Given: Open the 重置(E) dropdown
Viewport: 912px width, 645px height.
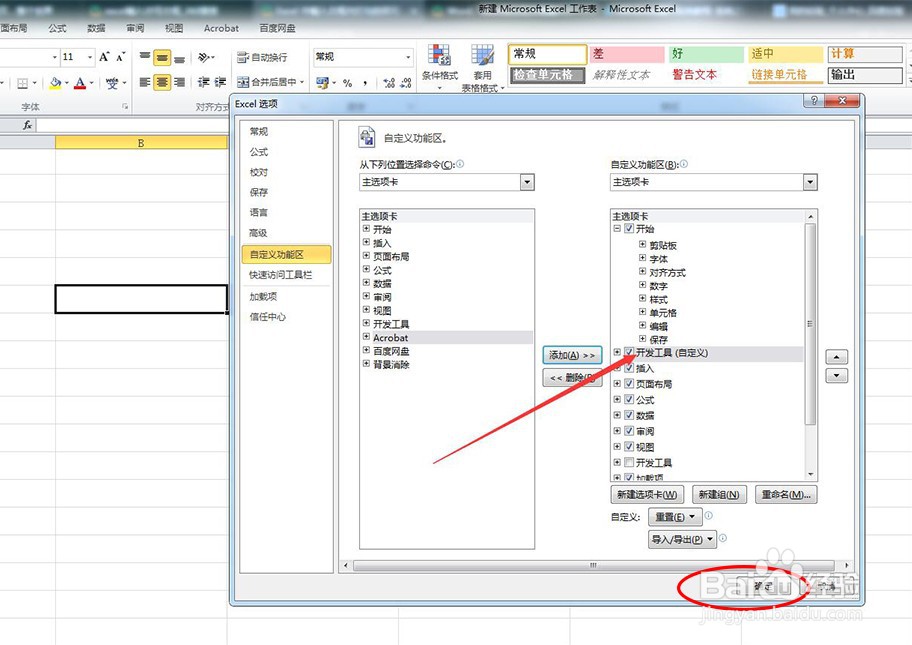Looking at the screenshot, I should point(675,516).
